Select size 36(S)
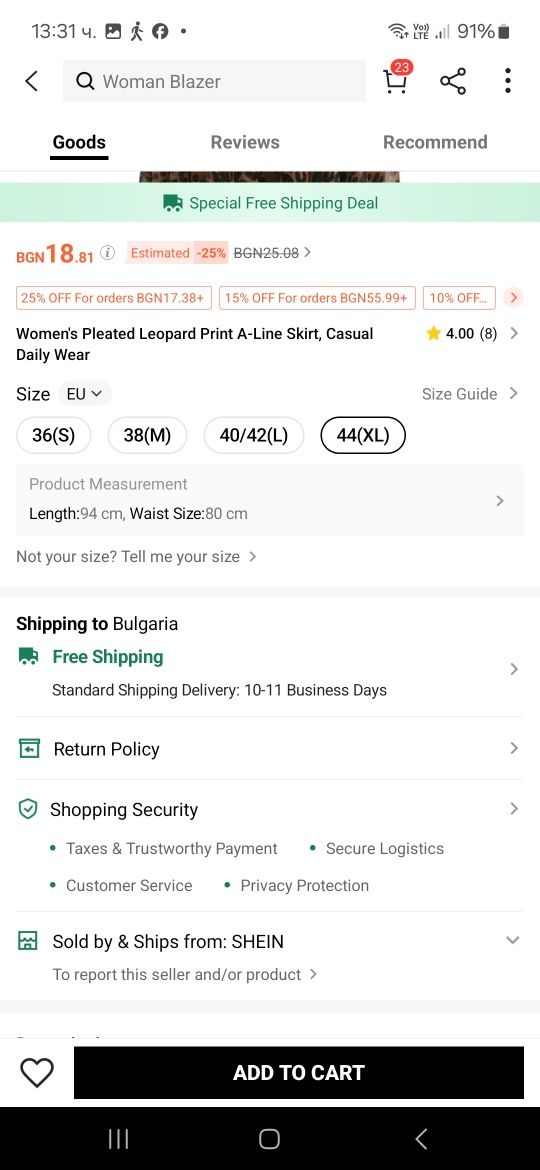Image resolution: width=540 pixels, height=1170 pixels. point(54,435)
